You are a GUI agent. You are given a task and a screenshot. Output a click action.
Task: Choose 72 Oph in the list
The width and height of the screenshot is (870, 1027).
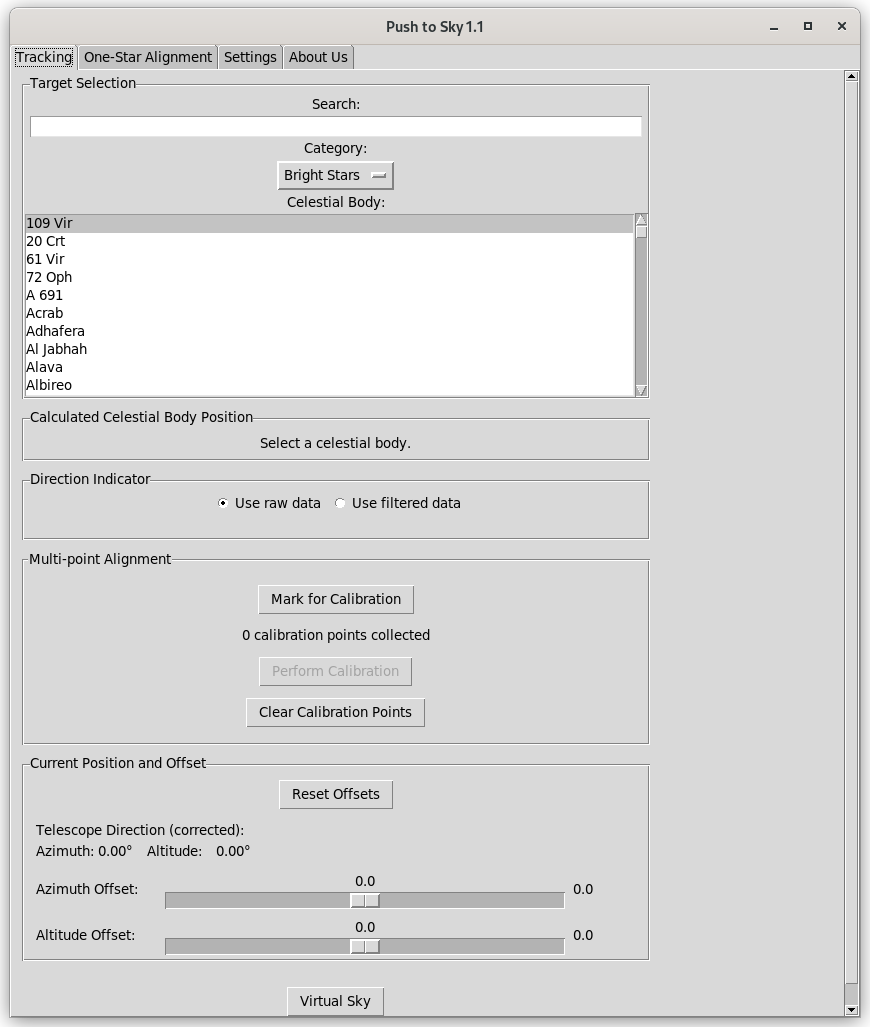(330, 277)
